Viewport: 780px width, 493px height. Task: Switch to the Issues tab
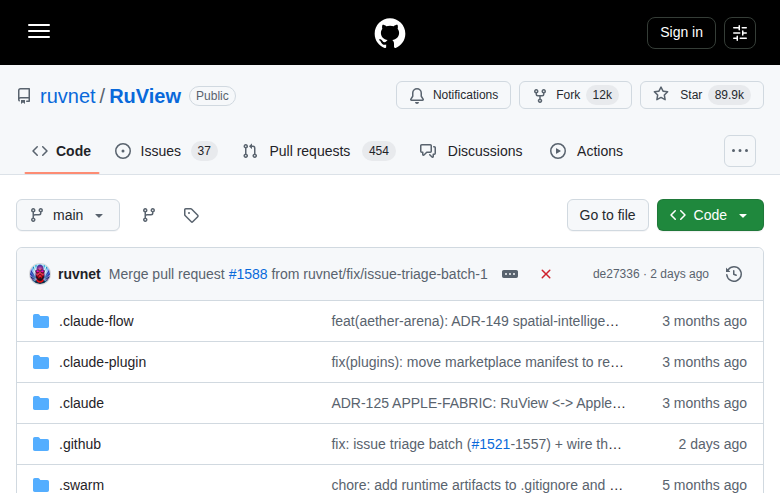click(x=166, y=151)
